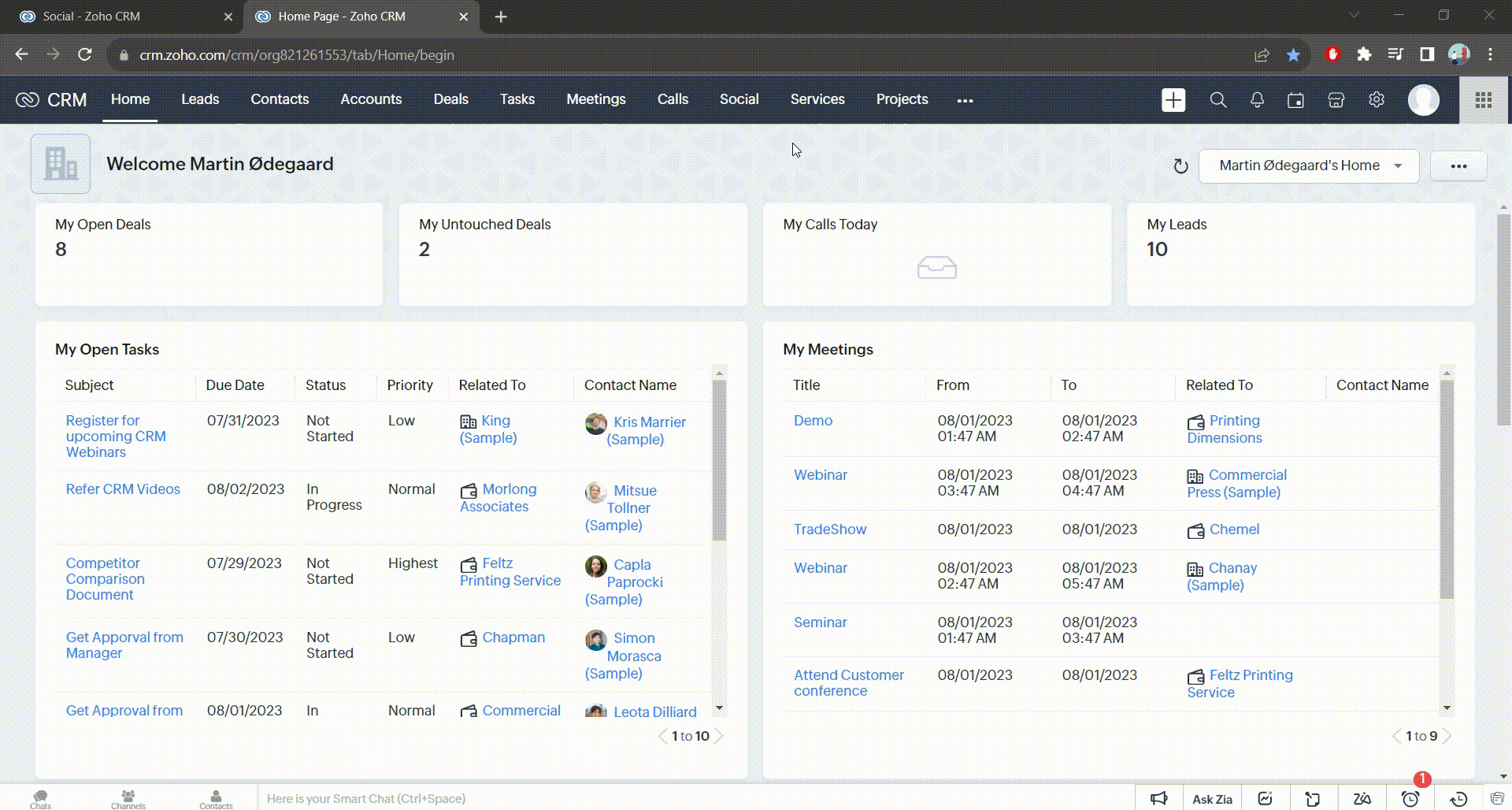Open the notifications bell icon

click(x=1257, y=100)
